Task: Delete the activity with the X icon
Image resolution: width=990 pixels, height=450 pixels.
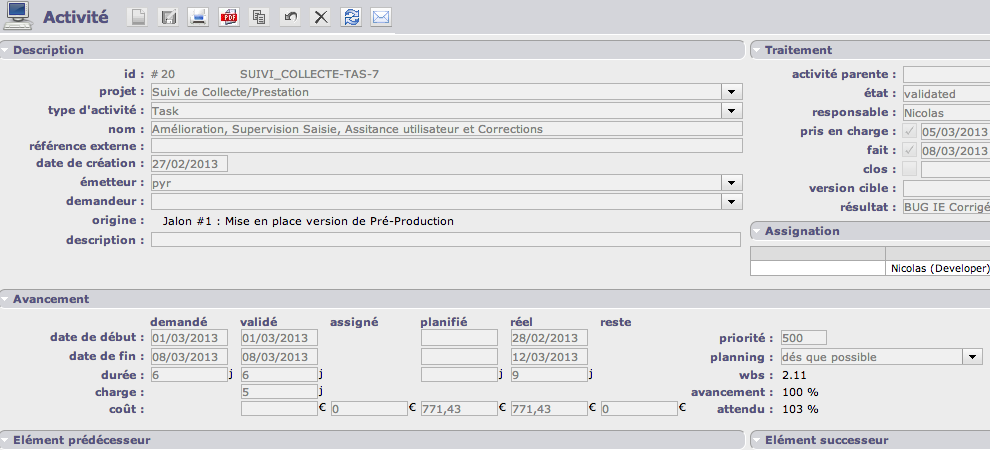Action: (320, 17)
